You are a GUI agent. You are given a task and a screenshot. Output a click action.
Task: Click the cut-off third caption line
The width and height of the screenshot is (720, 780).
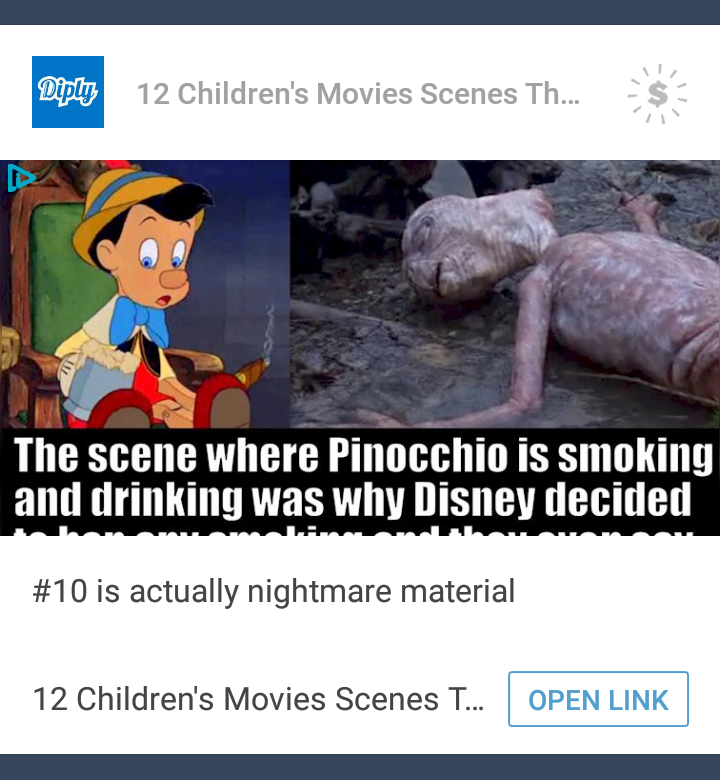tap(353, 531)
